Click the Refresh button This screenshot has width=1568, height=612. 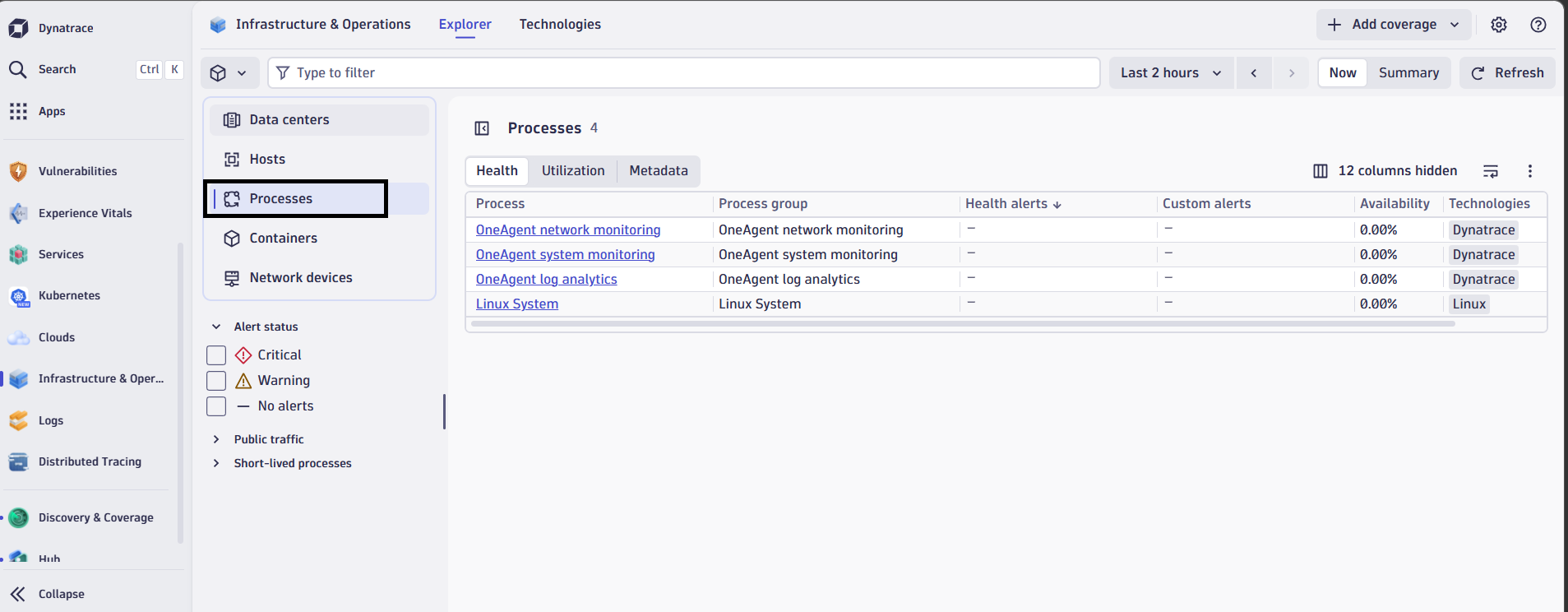(x=1507, y=72)
